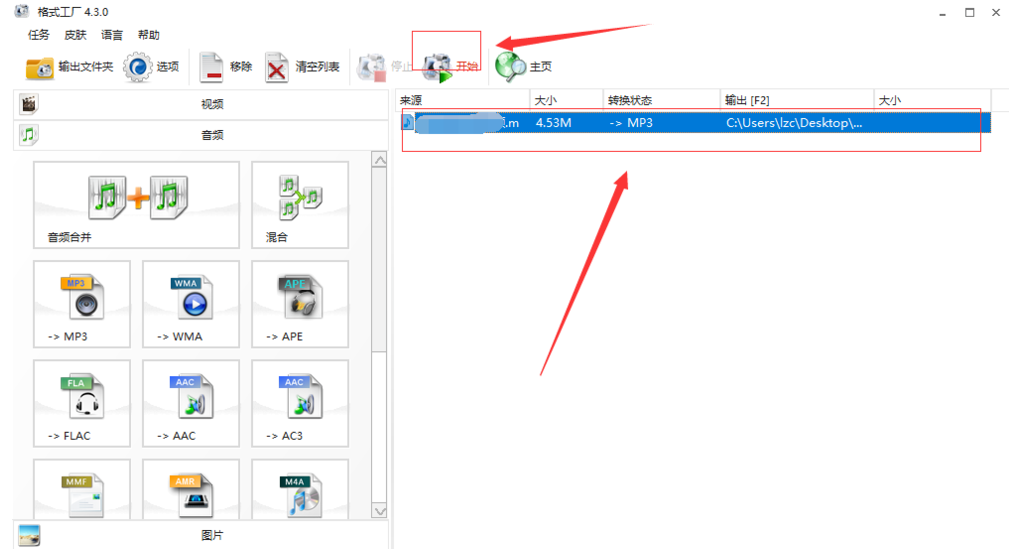
Task: Click the audio file icon in task row
Action: click(407, 122)
